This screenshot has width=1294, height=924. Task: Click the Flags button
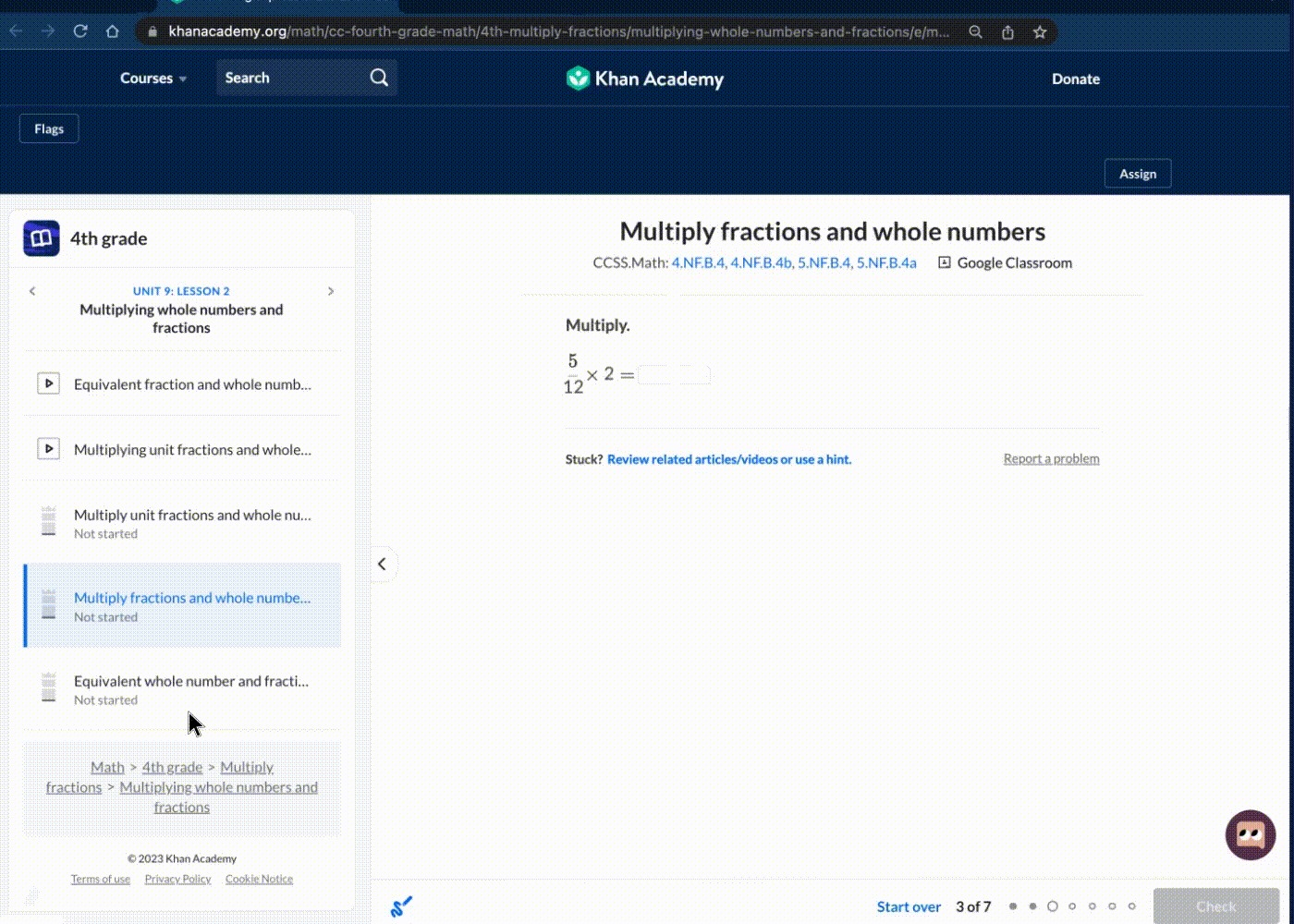[49, 128]
